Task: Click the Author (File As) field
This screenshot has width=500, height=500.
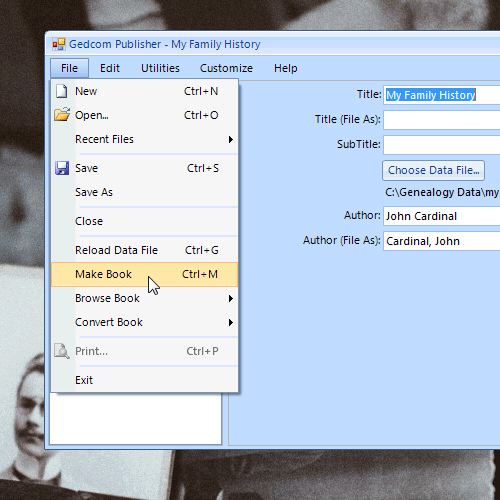Action: click(x=442, y=241)
